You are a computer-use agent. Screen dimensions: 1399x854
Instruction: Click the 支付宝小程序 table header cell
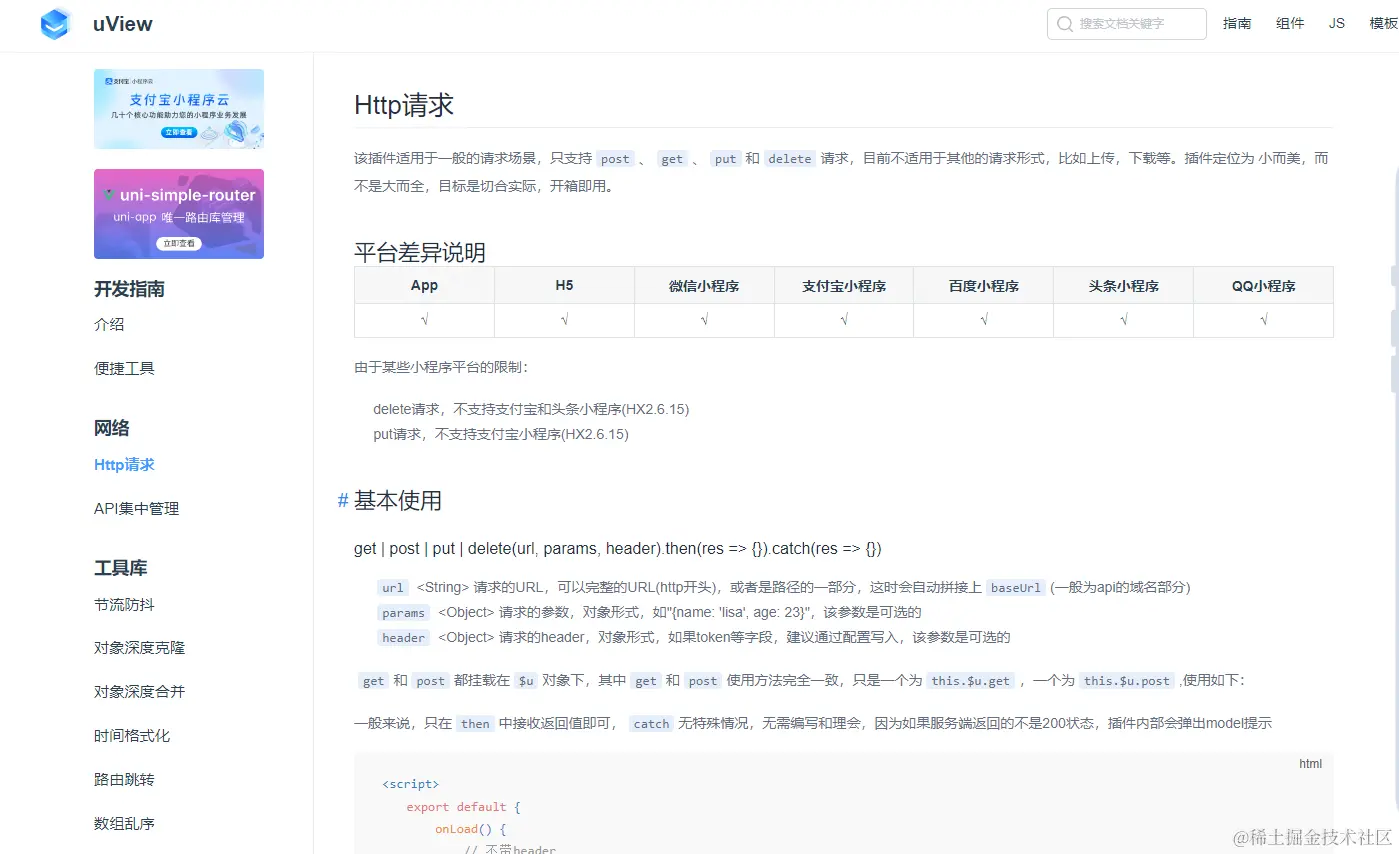click(x=844, y=286)
